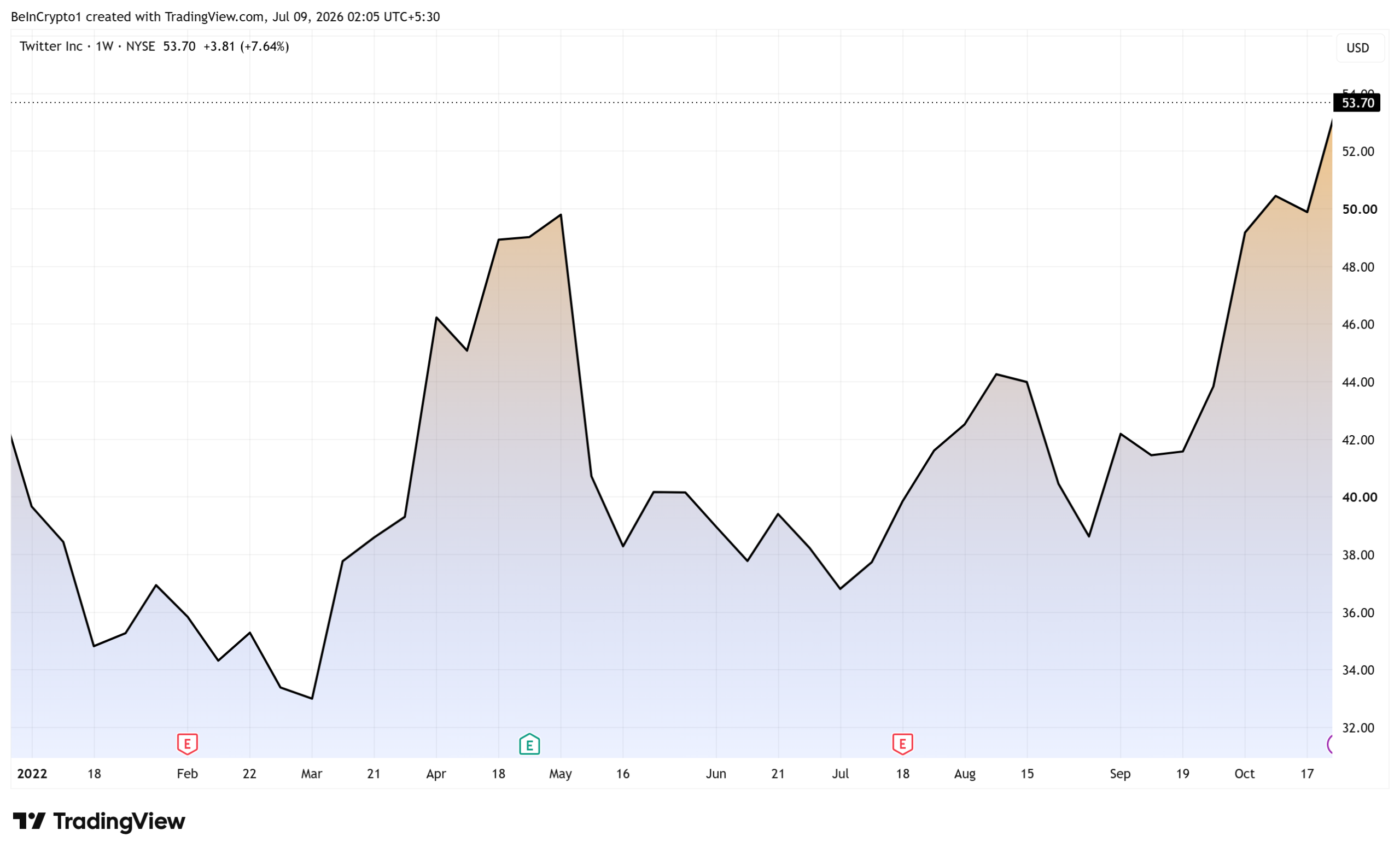Click the Jul label on time axis
The height and width of the screenshot is (854, 1400).
pos(841,774)
